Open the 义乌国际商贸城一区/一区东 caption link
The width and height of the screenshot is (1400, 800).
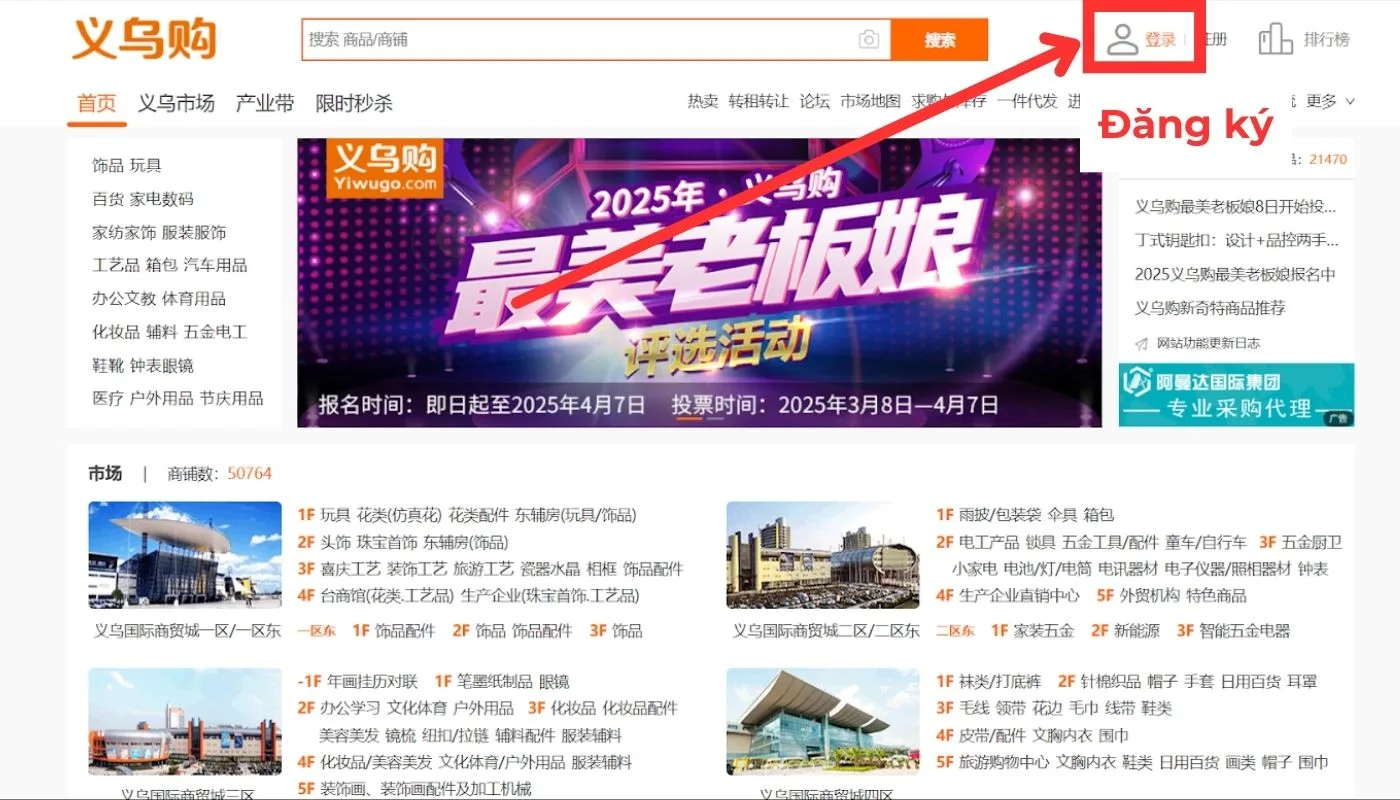point(187,631)
